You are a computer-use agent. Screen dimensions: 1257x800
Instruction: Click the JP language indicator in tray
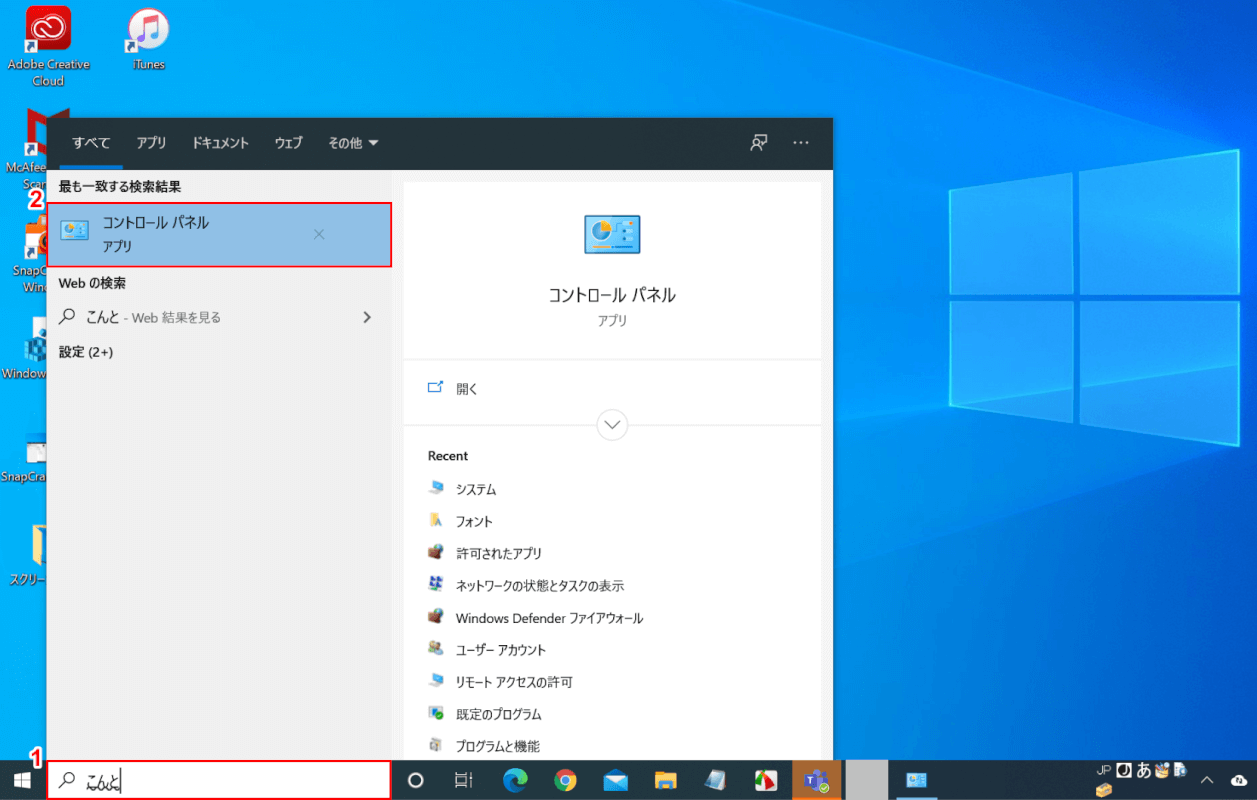[1104, 770]
